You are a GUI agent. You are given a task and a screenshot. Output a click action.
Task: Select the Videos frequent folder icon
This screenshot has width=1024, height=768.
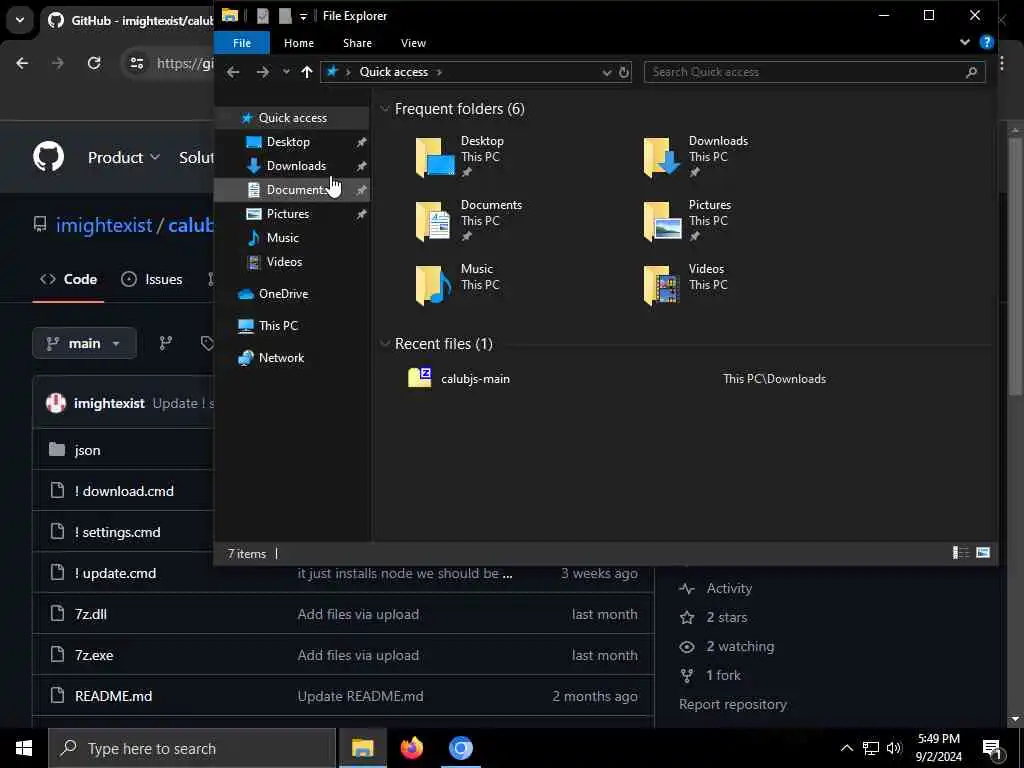[x=661, y=285]
